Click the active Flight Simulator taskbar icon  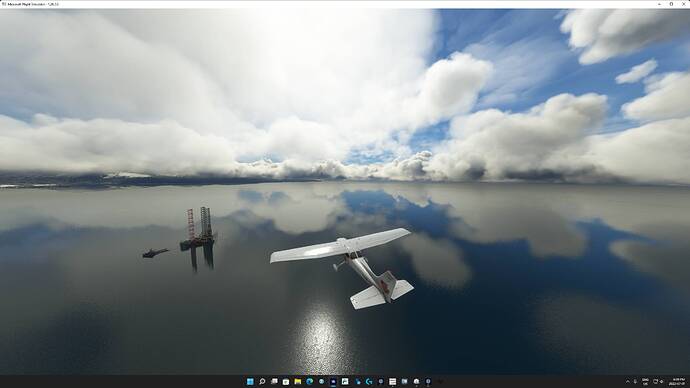(x=333, y=381)
